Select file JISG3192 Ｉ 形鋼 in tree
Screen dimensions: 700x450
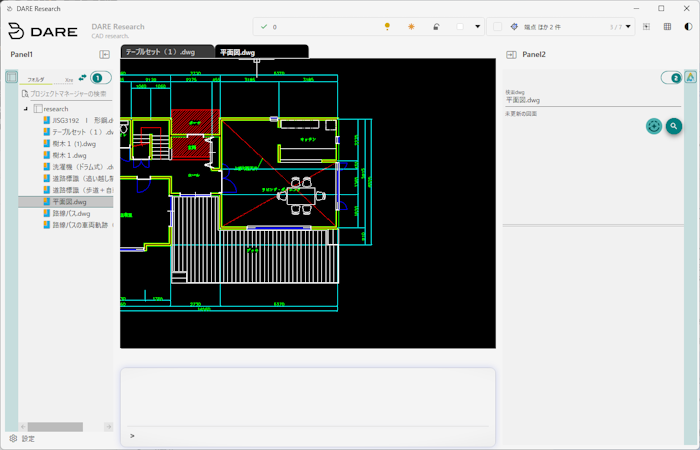(82, 121)
